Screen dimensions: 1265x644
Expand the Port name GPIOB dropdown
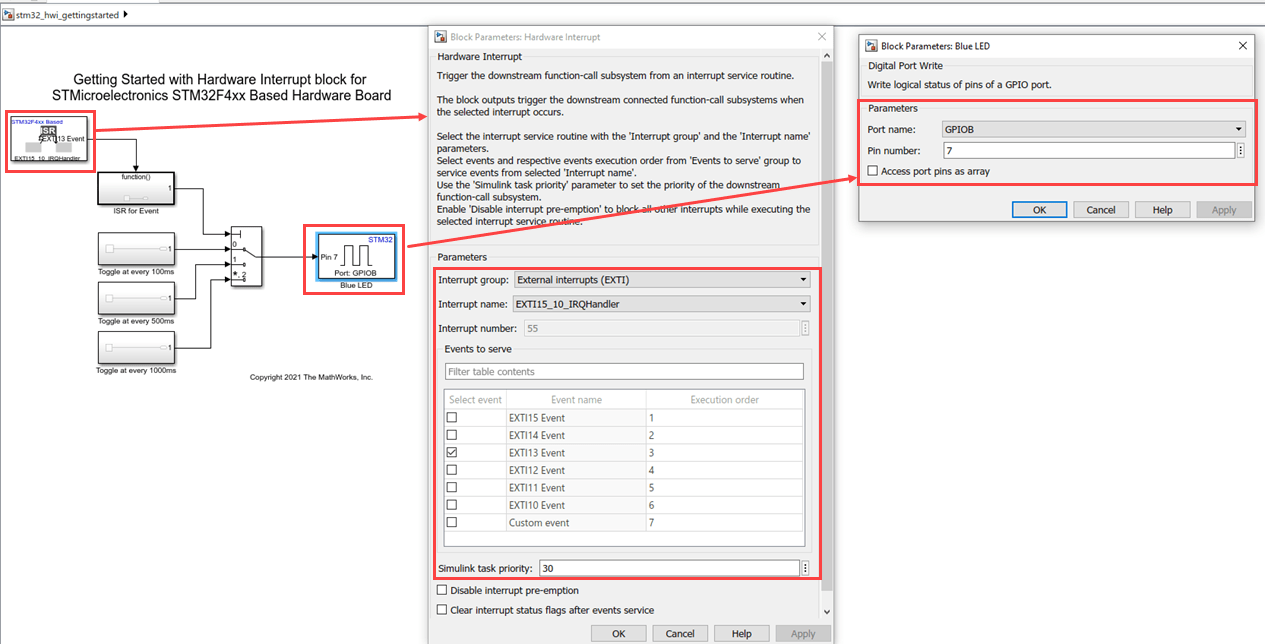pyautogui.click(x=1094, y=129)
